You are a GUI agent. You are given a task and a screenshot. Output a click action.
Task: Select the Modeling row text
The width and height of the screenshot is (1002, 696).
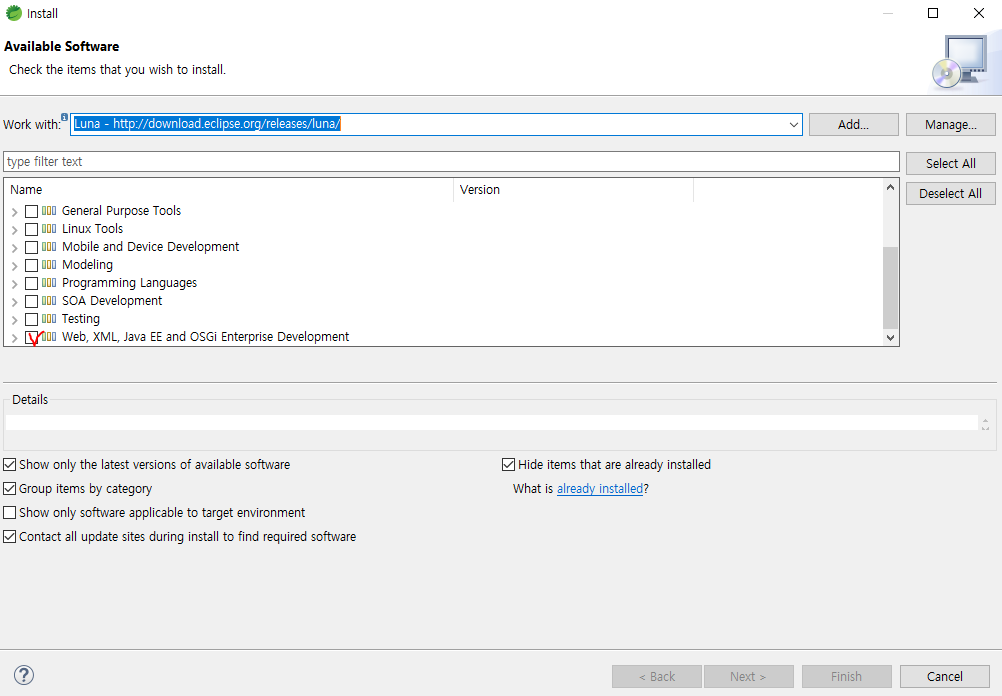[87, 265]
